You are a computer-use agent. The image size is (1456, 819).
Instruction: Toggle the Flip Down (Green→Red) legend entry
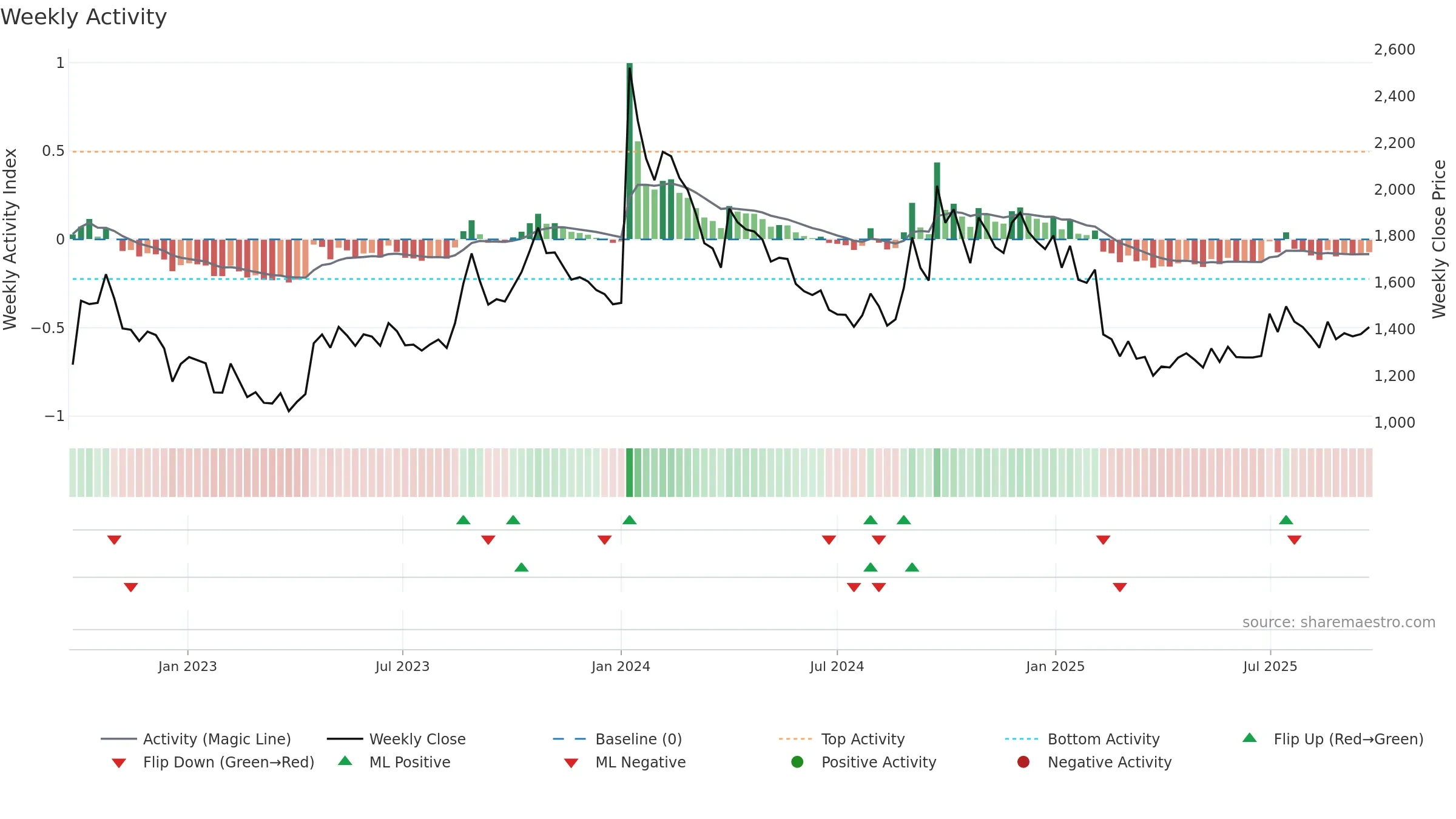213,762
